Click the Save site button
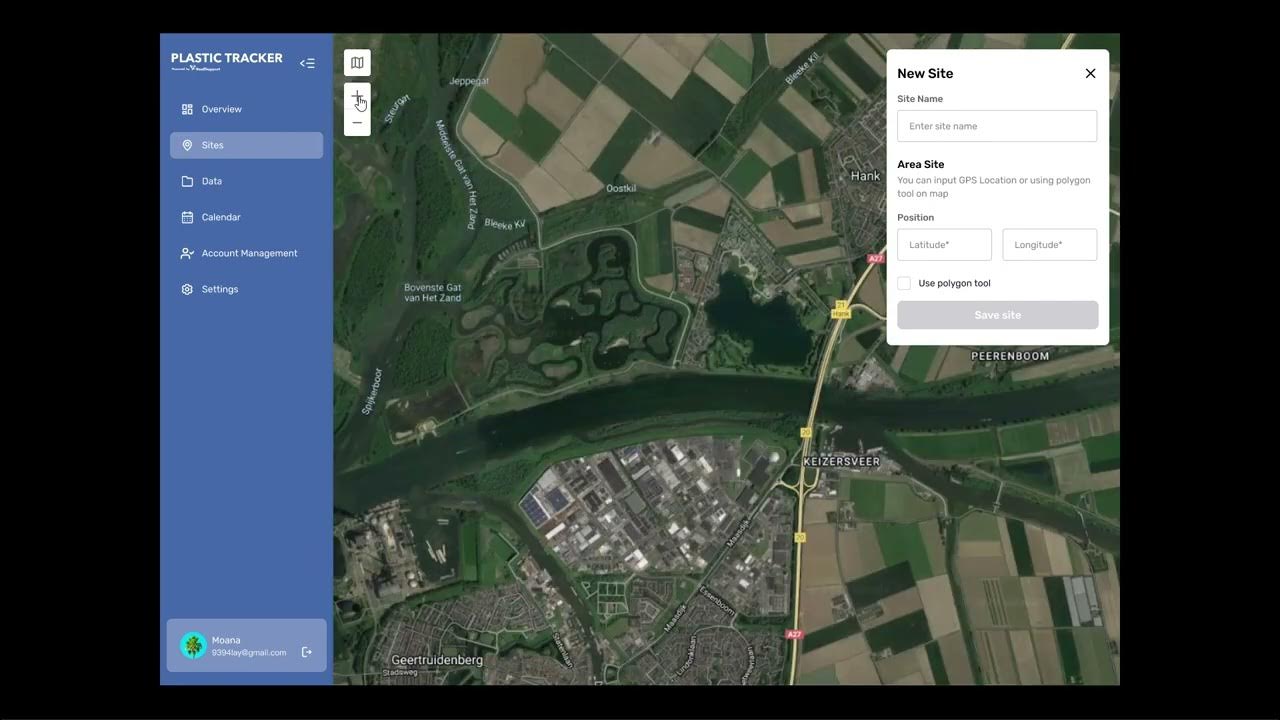 point(998,315)
